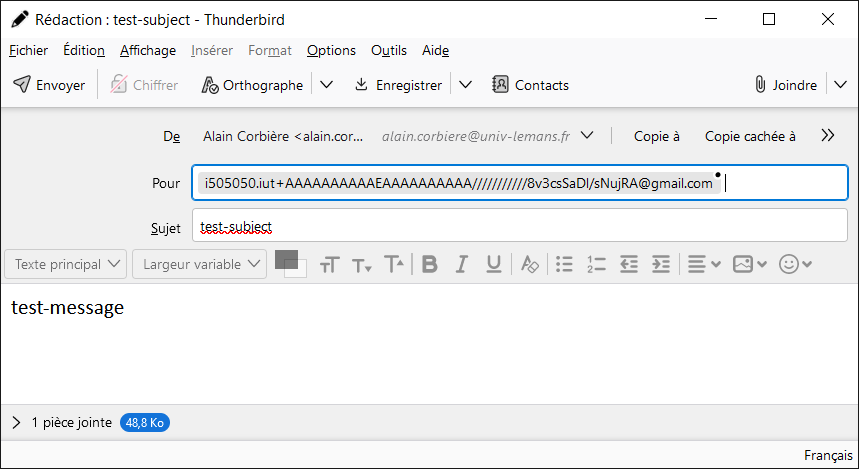The image size is (859, 469).
Task: Open the Fichier menu
Action: [28, 50]
